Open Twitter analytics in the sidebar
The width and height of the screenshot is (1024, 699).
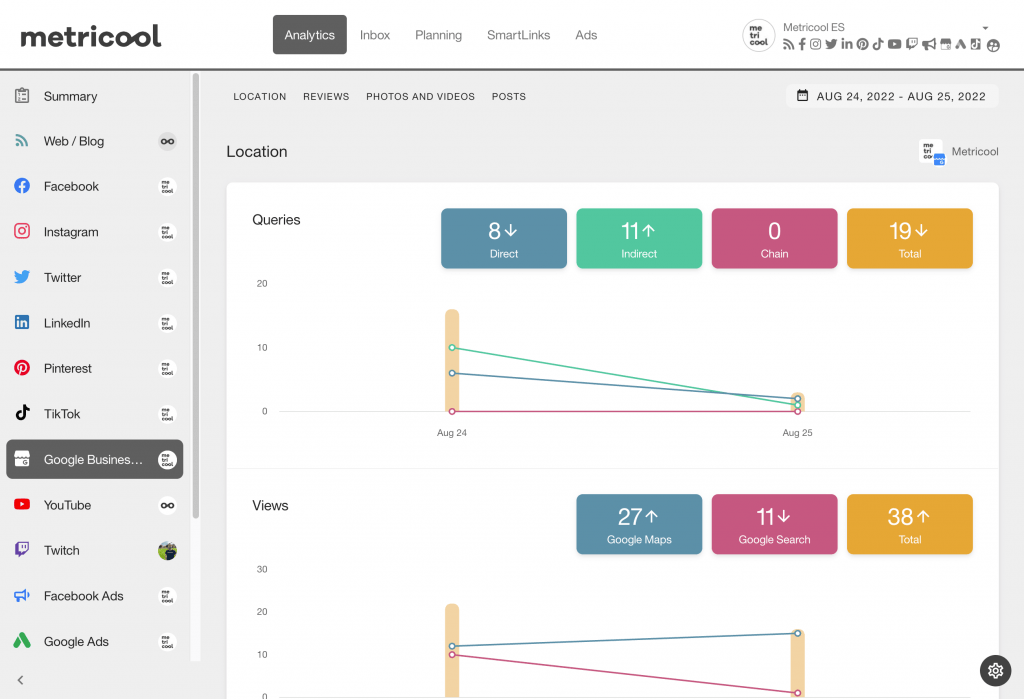tap(95, 278)
